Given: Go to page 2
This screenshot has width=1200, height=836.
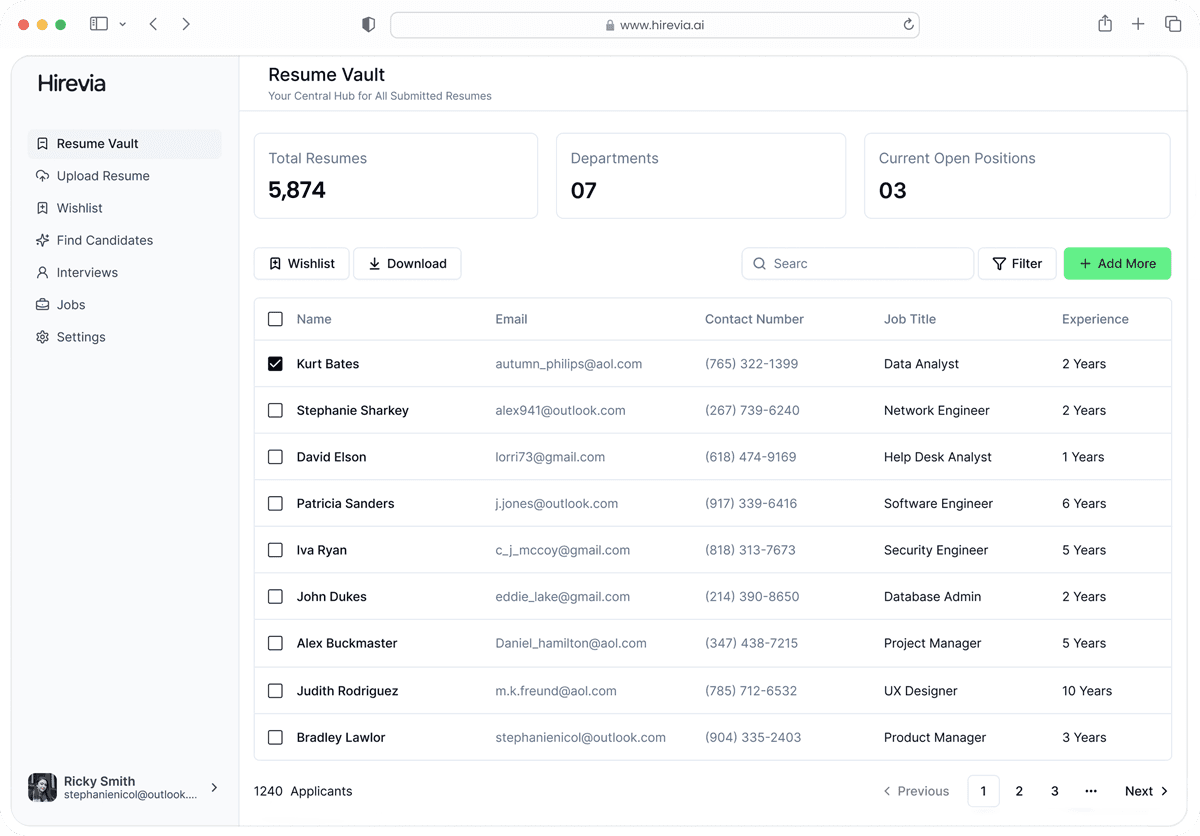Looking at the screenshot, I should coord(1019,791).
